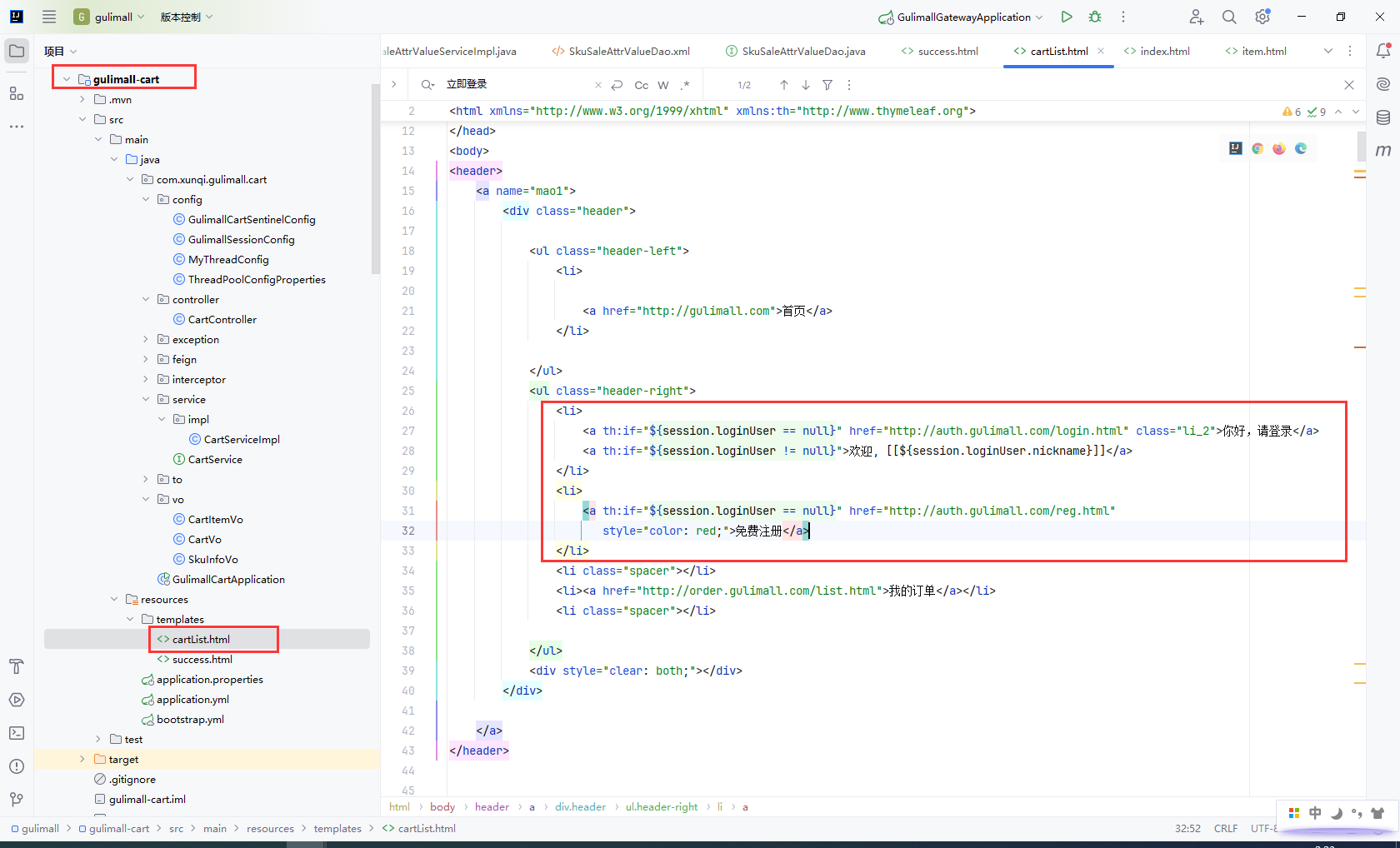The width and height of the screenshot is (1400, 848).
Task: Open the Structure tool window icon
Action: click(17, 93)
